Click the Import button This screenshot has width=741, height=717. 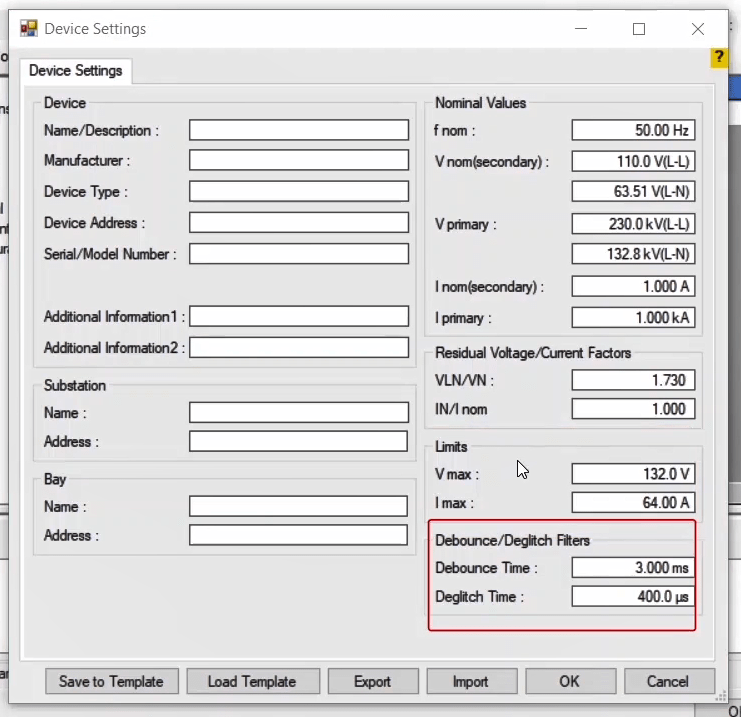coord(472,681)
